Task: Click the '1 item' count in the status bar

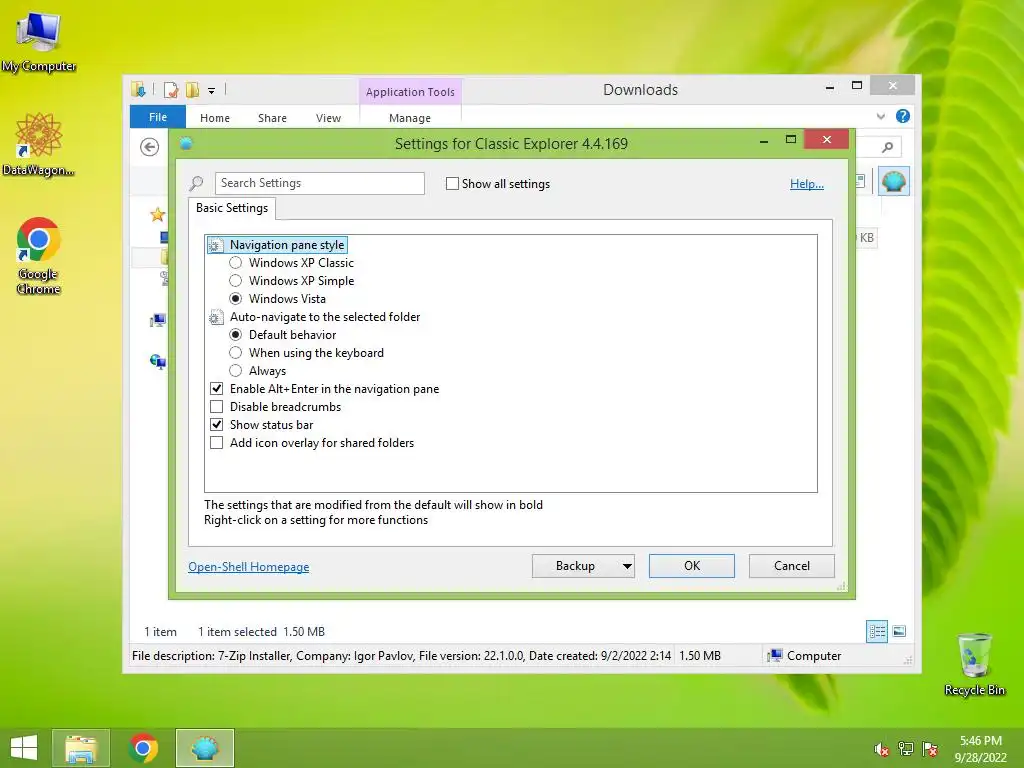Action: coord(161,632)
